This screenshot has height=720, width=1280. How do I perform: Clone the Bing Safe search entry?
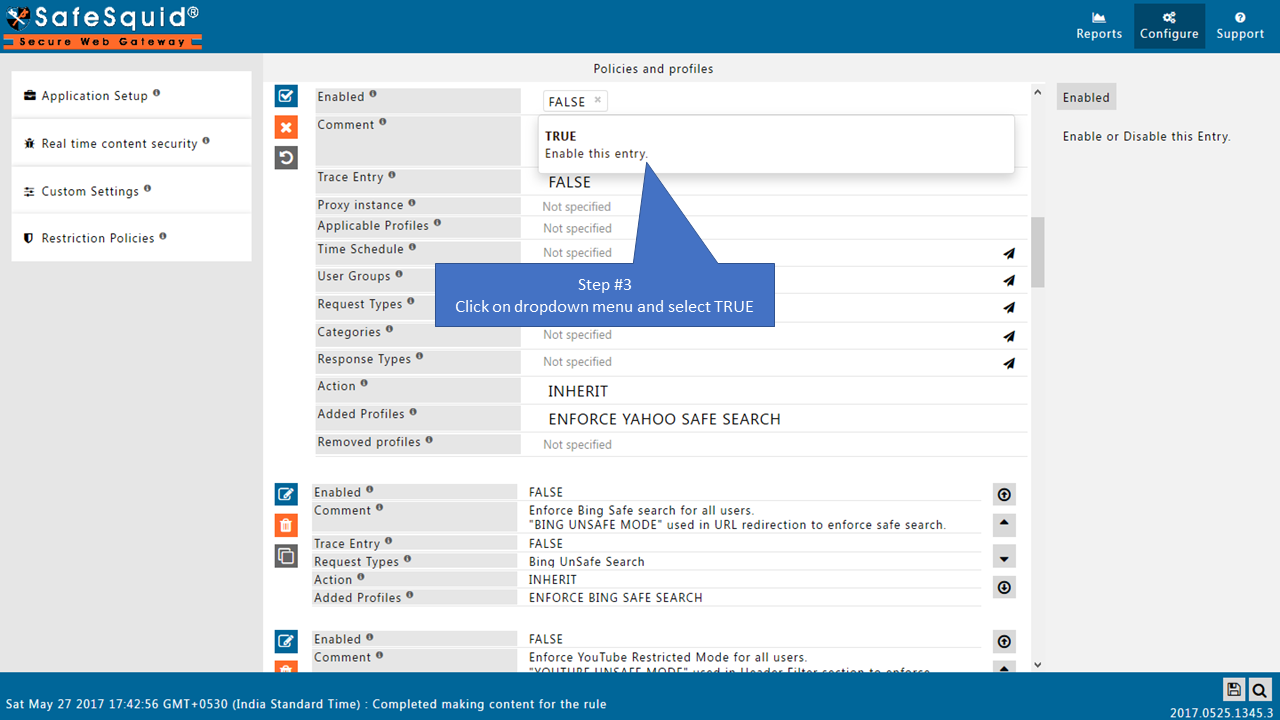coord(286,556)
